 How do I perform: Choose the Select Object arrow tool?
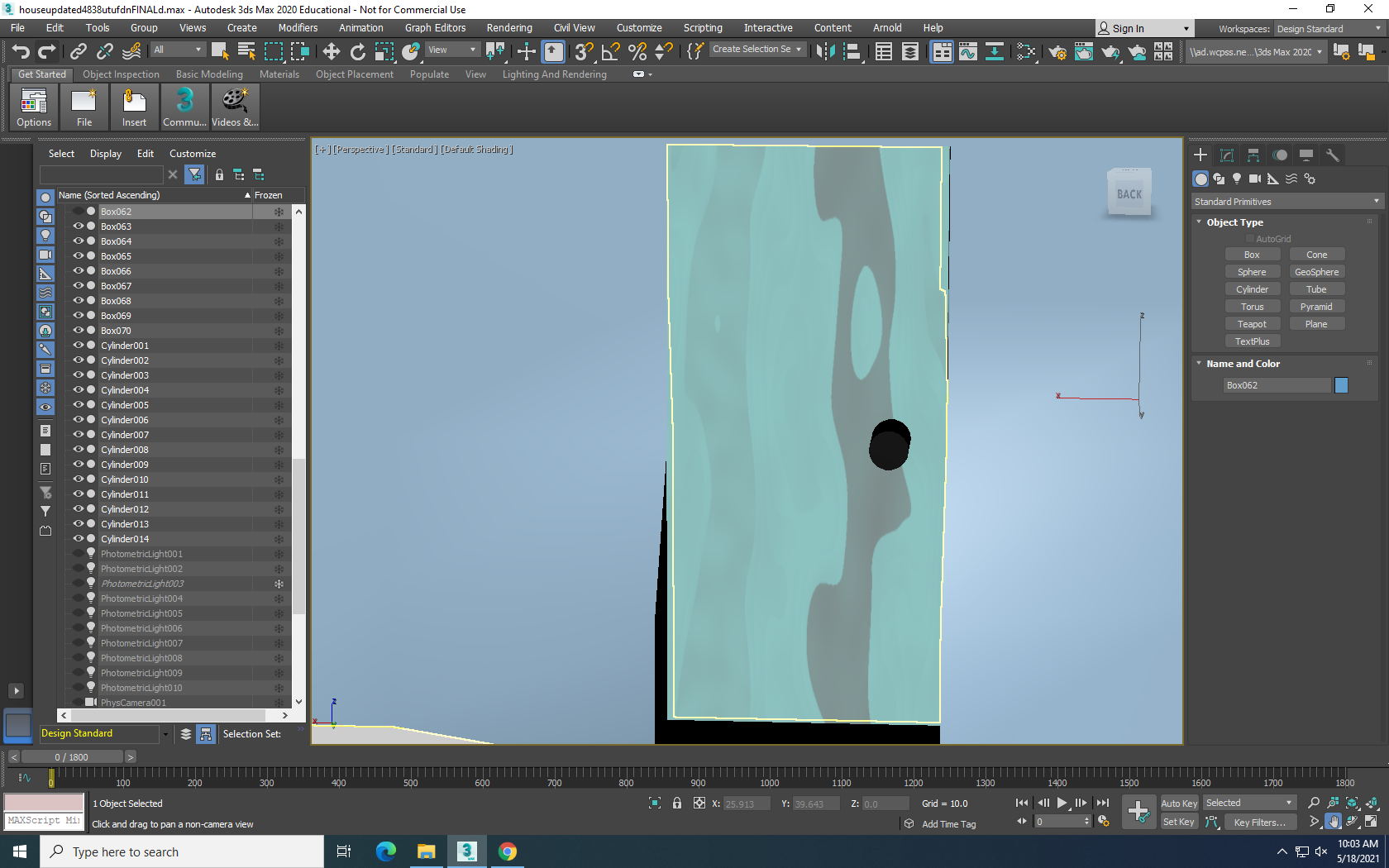click(220, 51)
